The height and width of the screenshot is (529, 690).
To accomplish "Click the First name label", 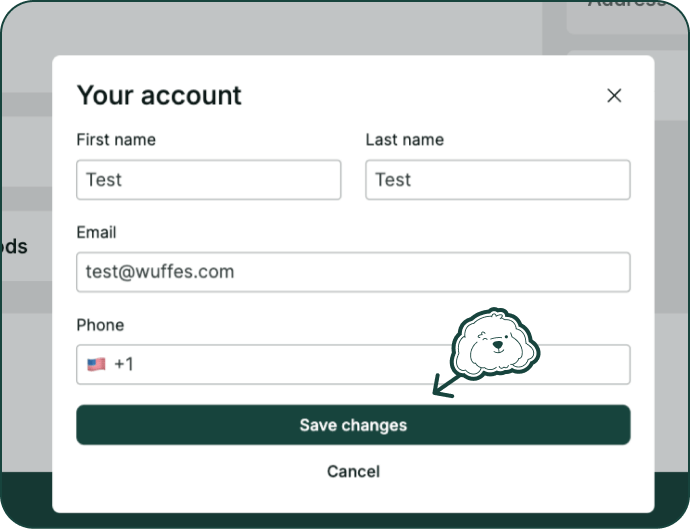I will (116, 140).
